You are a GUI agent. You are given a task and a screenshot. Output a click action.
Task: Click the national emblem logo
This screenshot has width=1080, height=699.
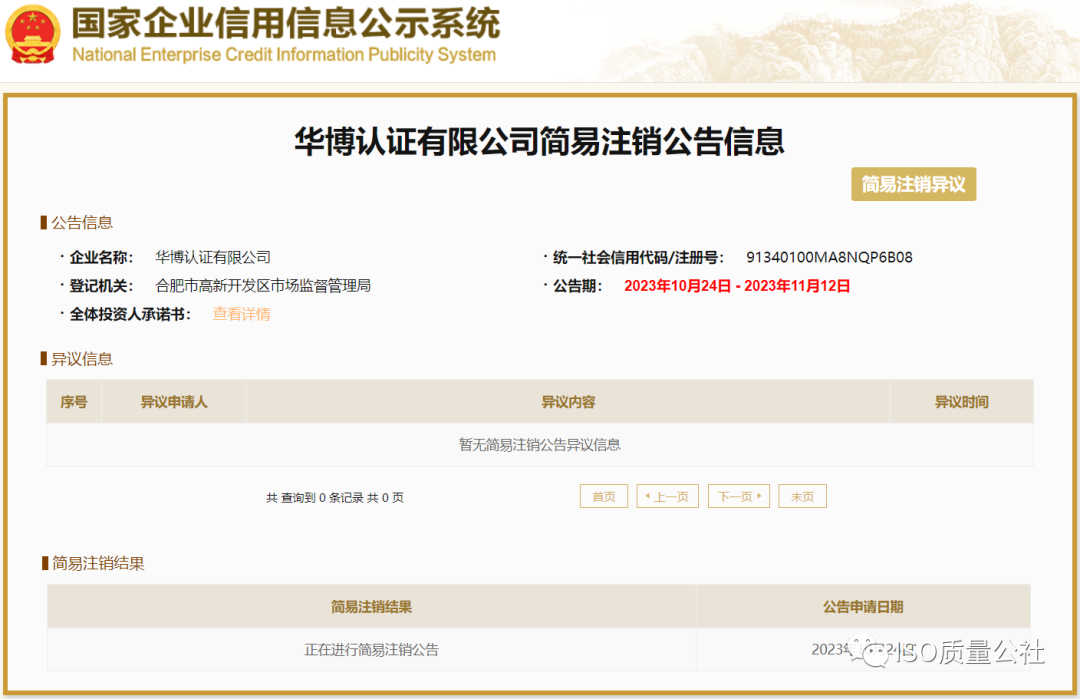(x=32, y=34)
